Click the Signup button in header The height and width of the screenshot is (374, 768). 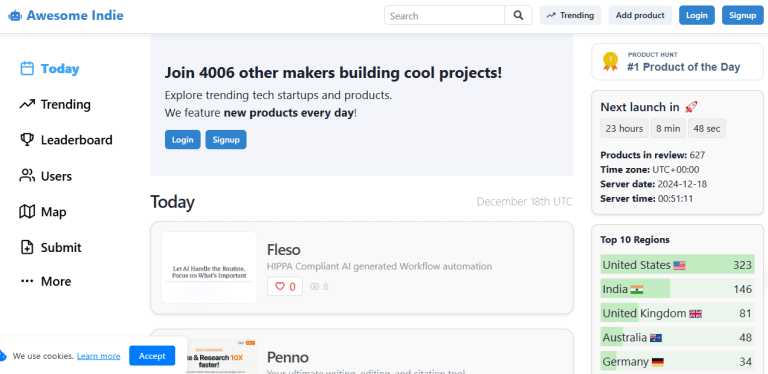coord(743,15)
